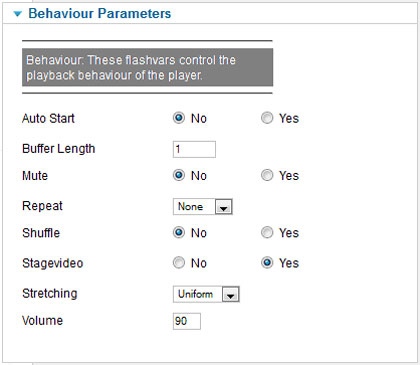
Task: Select Yes for Auto Start
Action: (x=267, y=118)
